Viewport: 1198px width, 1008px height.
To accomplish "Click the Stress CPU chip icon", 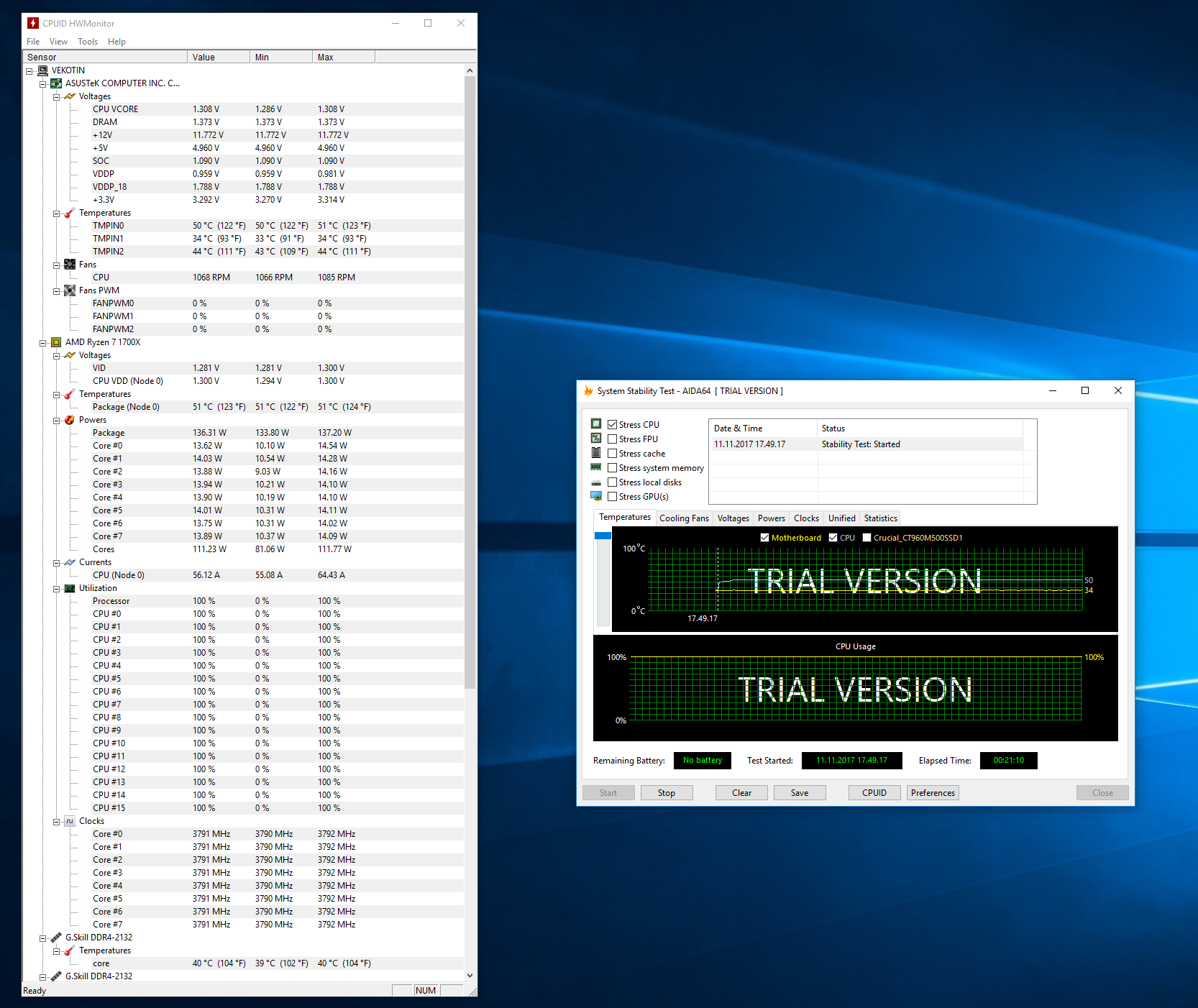I will point(596,423).
